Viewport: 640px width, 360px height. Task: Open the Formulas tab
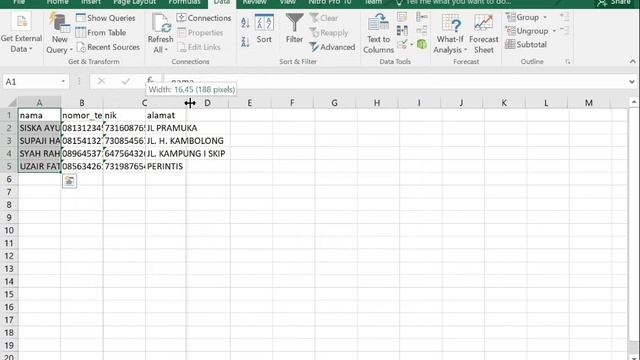click(x=184, y=2)
